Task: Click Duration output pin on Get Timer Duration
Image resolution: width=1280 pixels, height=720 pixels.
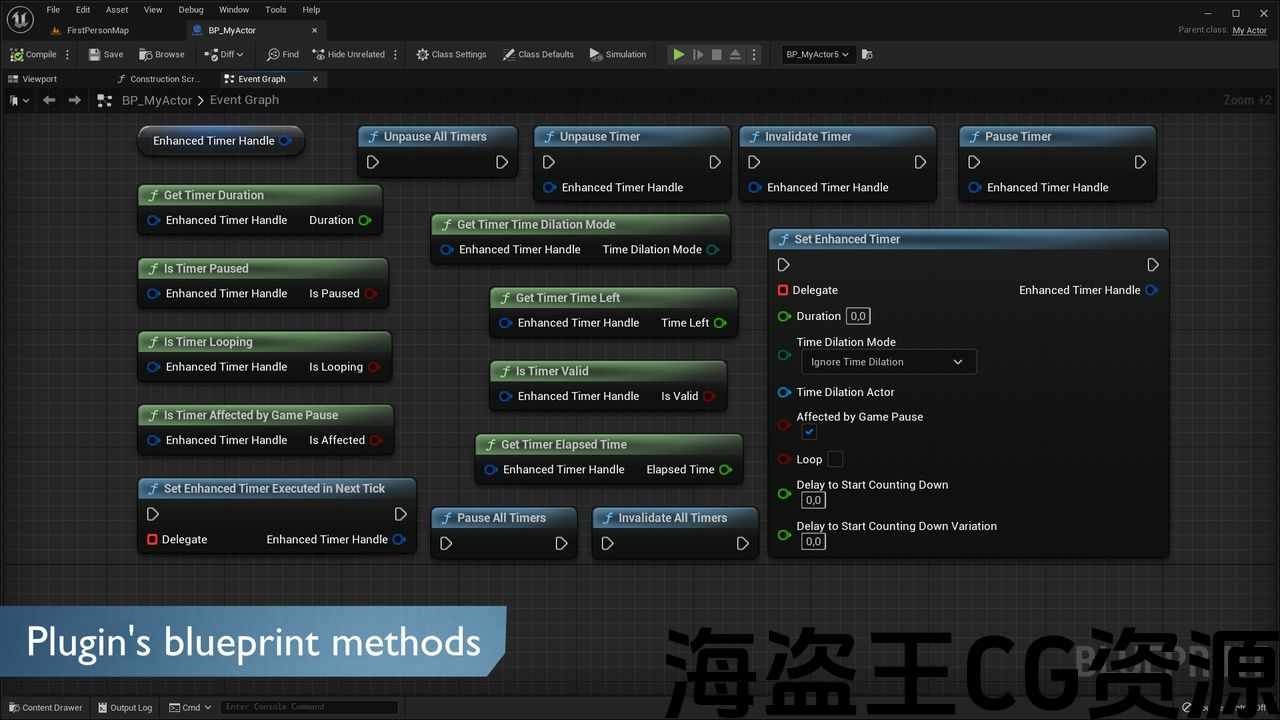Action: coord(365,220)
